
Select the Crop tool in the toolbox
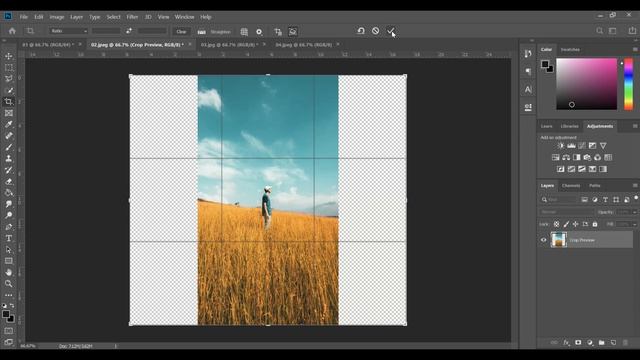pos(9,102)
